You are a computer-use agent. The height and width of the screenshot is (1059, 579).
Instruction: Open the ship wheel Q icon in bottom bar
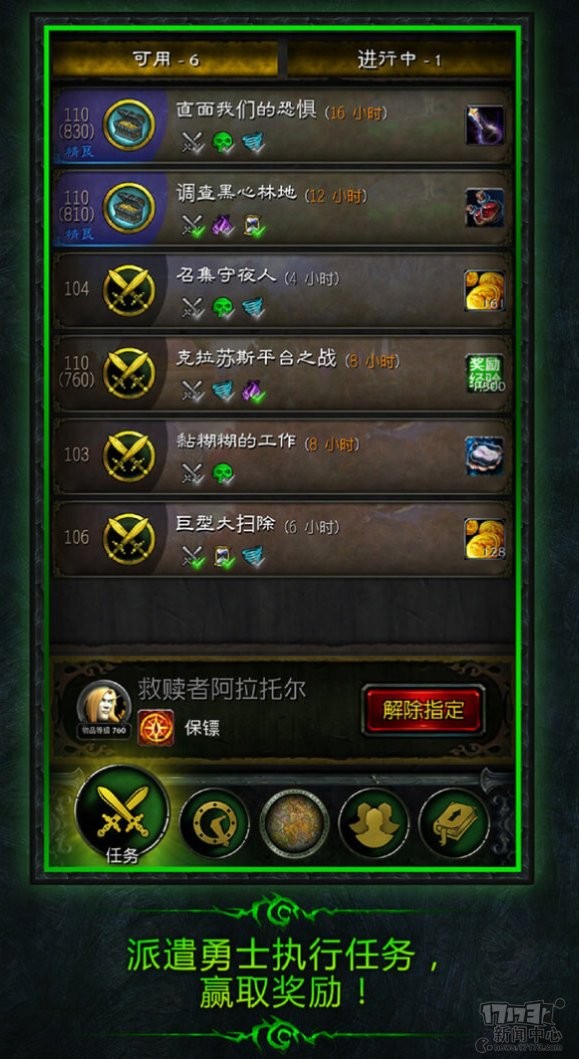pyautogui.click(x=214, y=823)
